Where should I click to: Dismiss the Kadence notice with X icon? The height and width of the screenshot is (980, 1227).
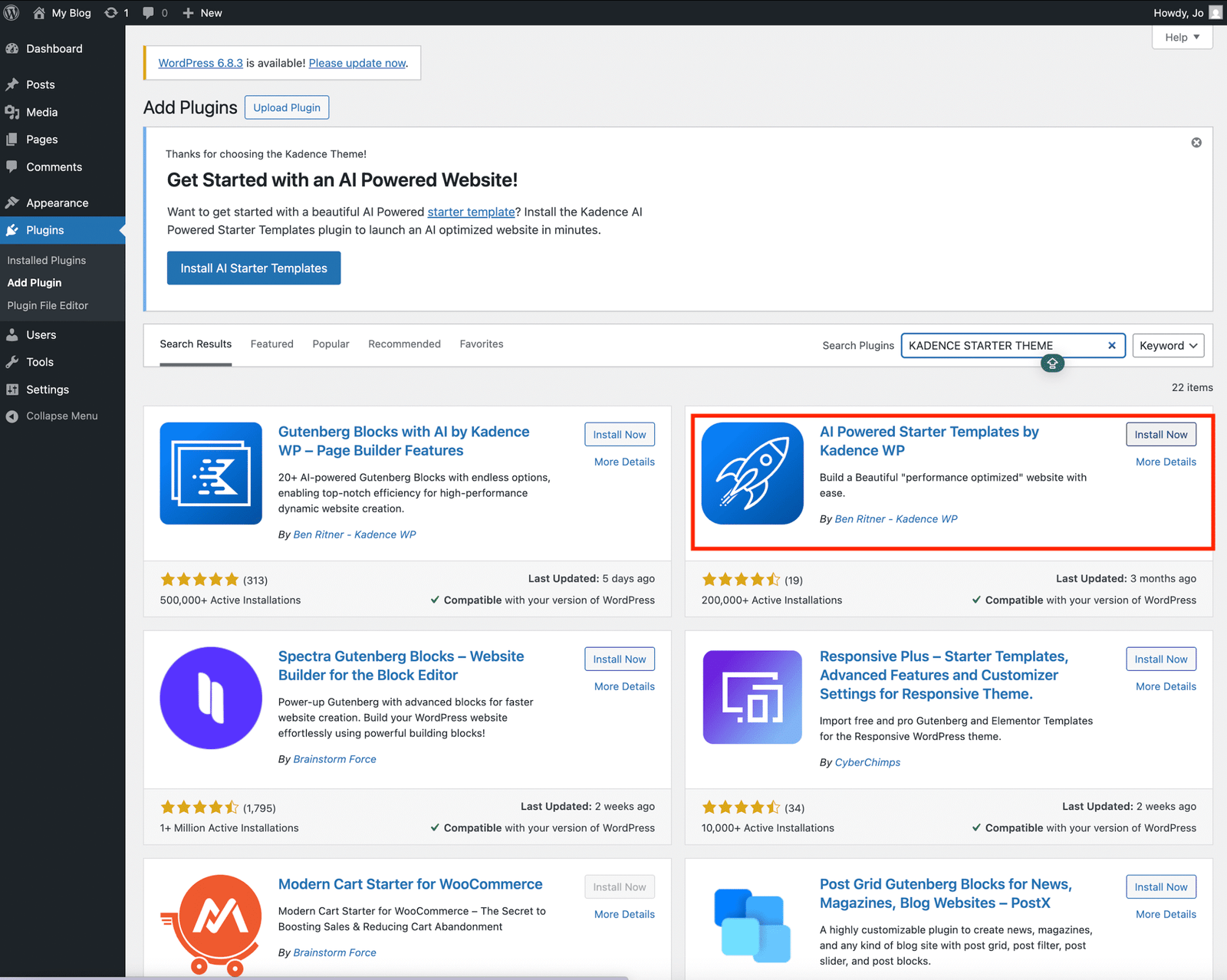1196,143
